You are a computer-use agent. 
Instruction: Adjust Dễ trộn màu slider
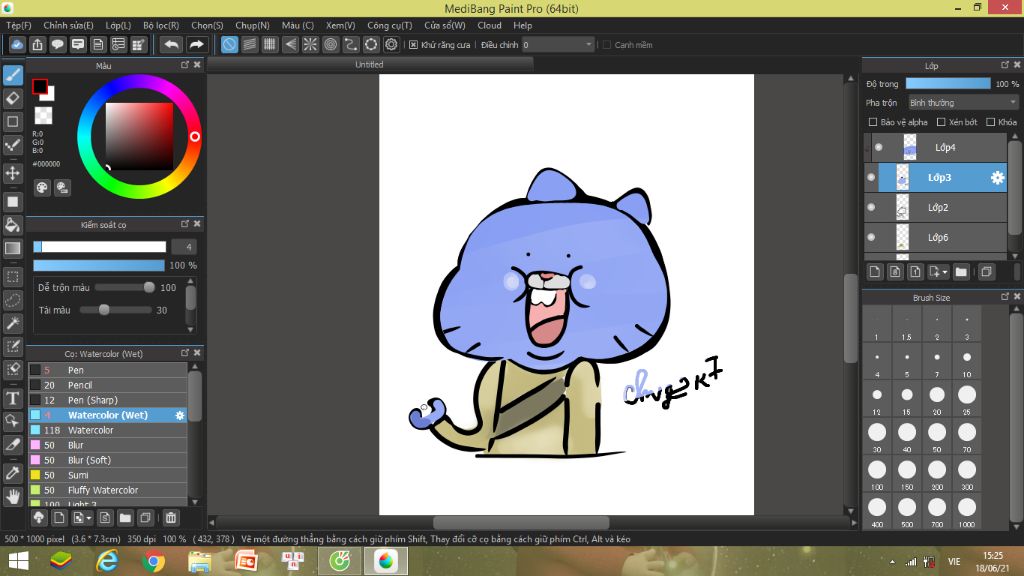coord(126,287)
